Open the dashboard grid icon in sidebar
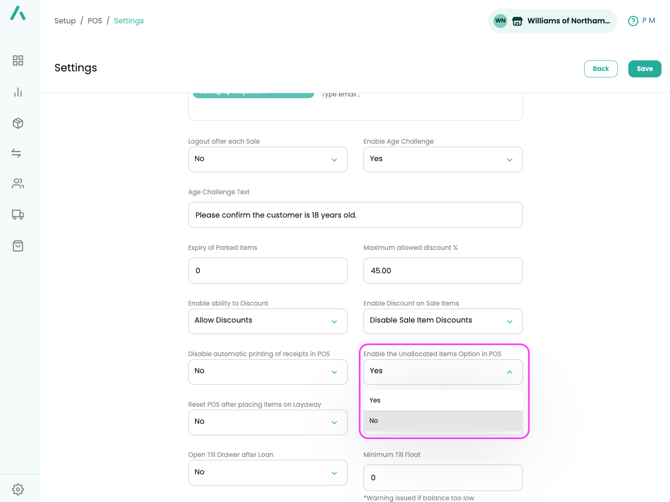 (x=18, y=61)
